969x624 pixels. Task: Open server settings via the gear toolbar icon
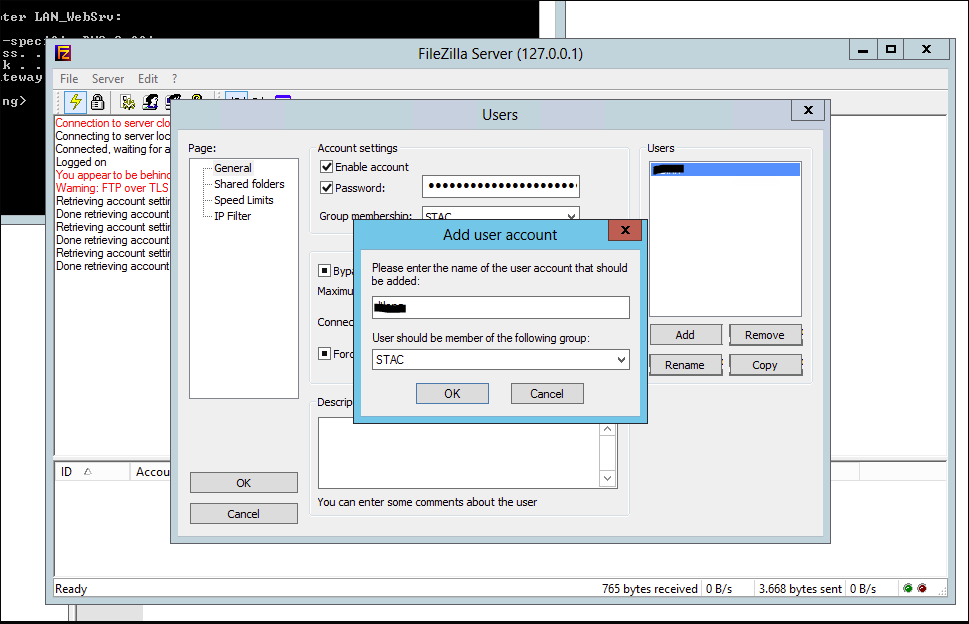click(x=127, y=102)
